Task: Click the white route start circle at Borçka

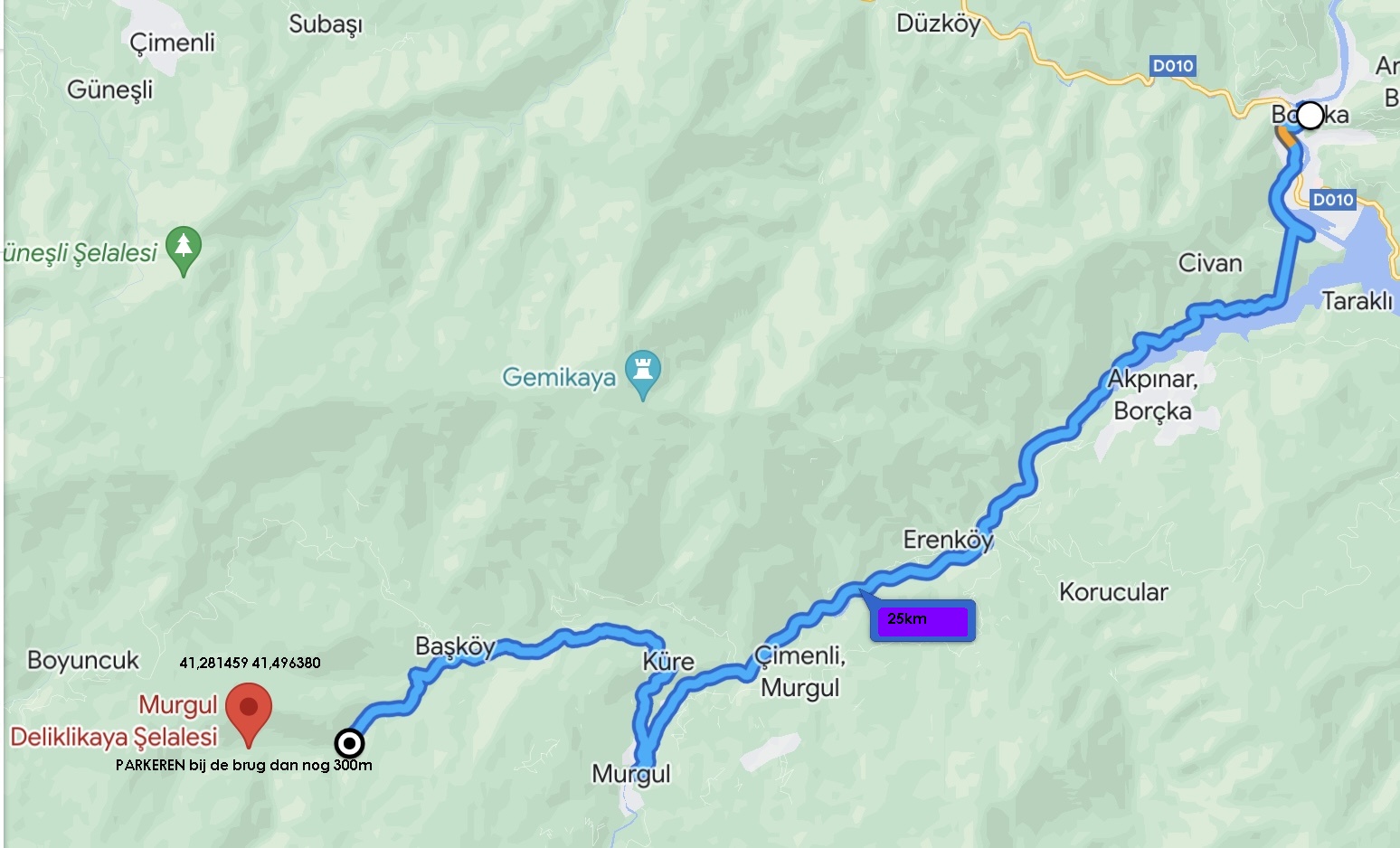Action: (1310, 115)
